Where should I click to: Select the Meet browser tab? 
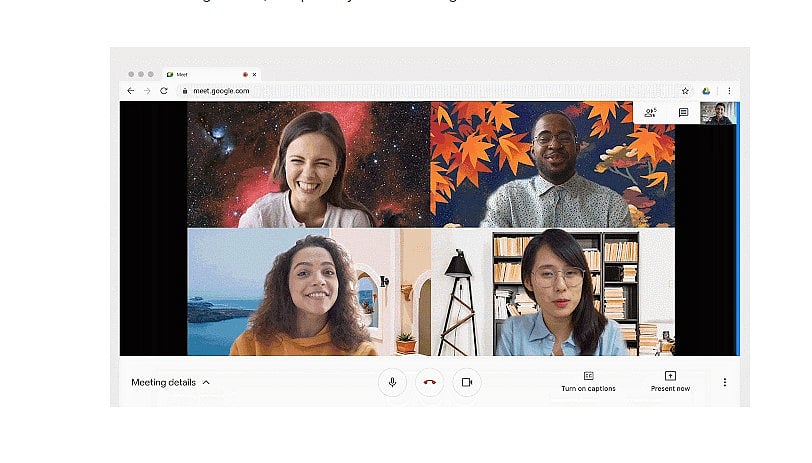211,75
